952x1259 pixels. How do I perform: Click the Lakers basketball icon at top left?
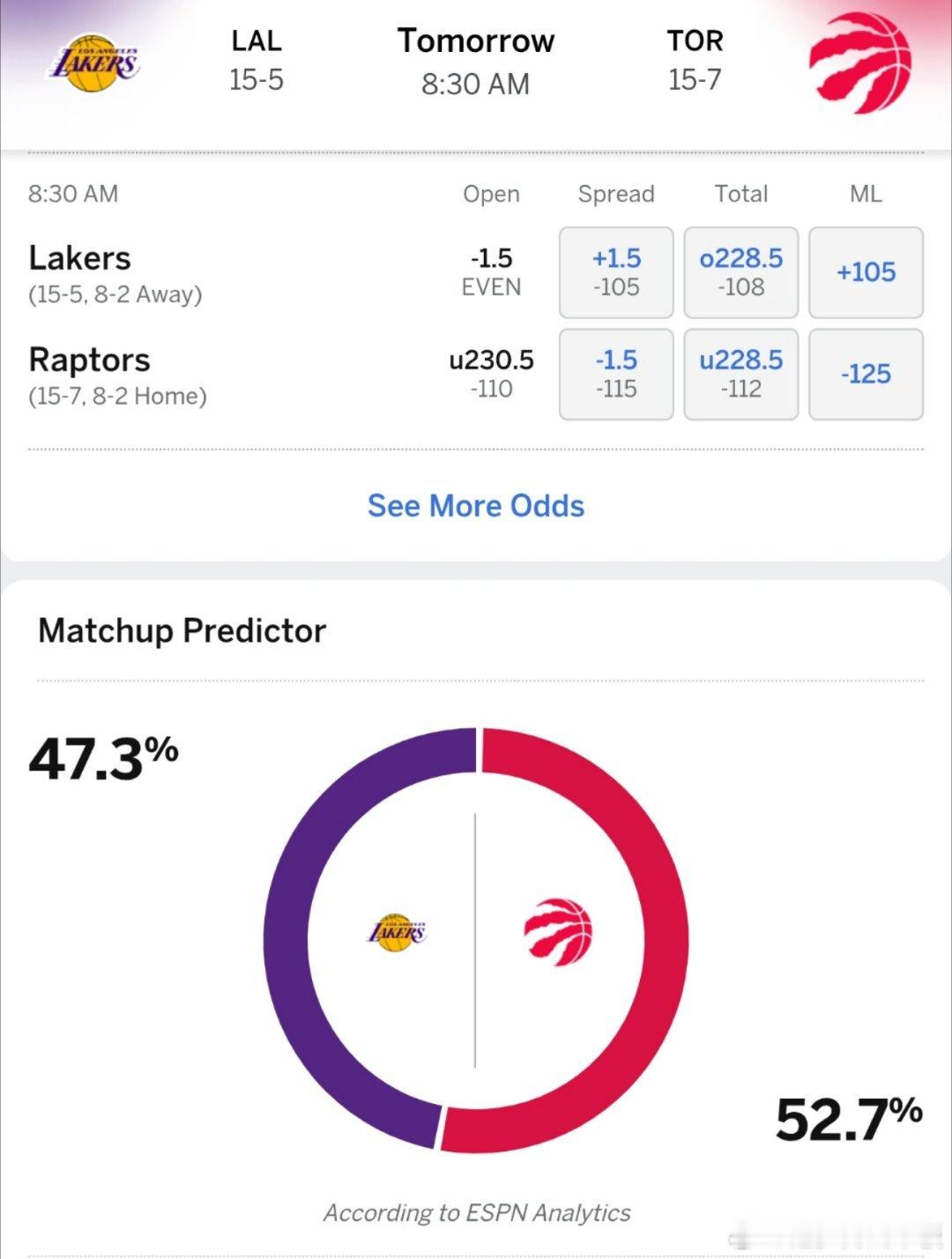(x=93, y=63)
